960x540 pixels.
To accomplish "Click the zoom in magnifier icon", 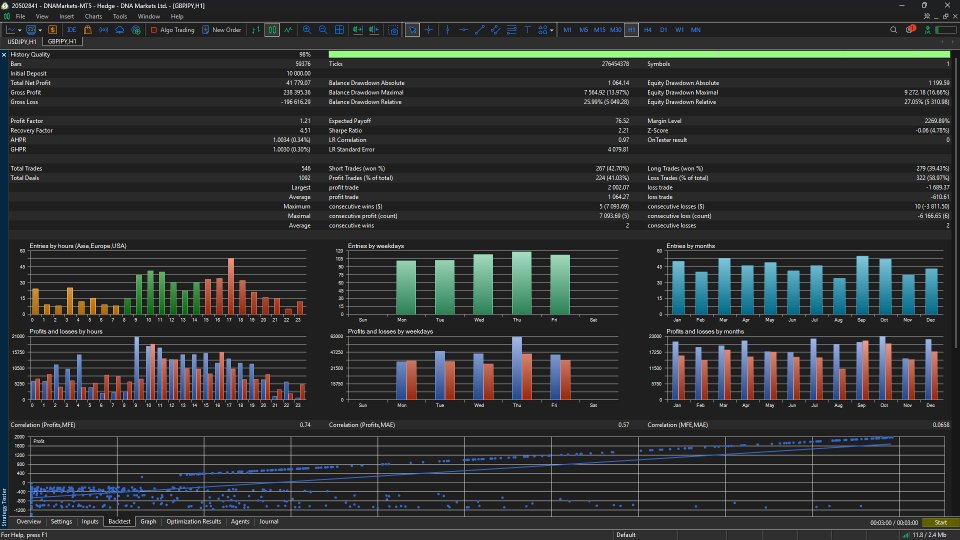I will (x=307, y=30).
